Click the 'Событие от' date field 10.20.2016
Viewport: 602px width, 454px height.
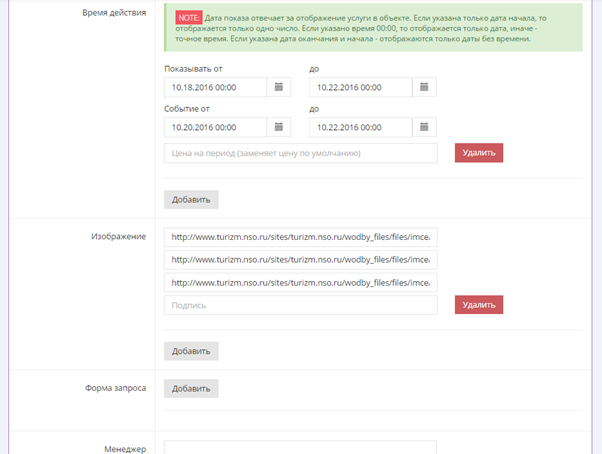pyautogui.click(x=214, y=127)
